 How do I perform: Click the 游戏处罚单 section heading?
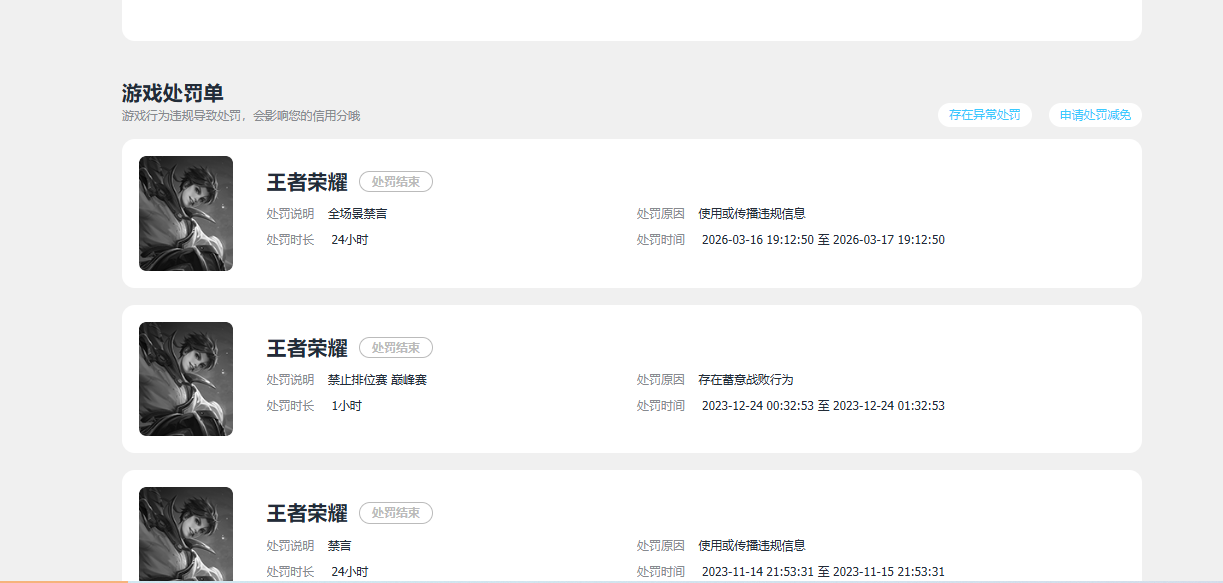173,94
